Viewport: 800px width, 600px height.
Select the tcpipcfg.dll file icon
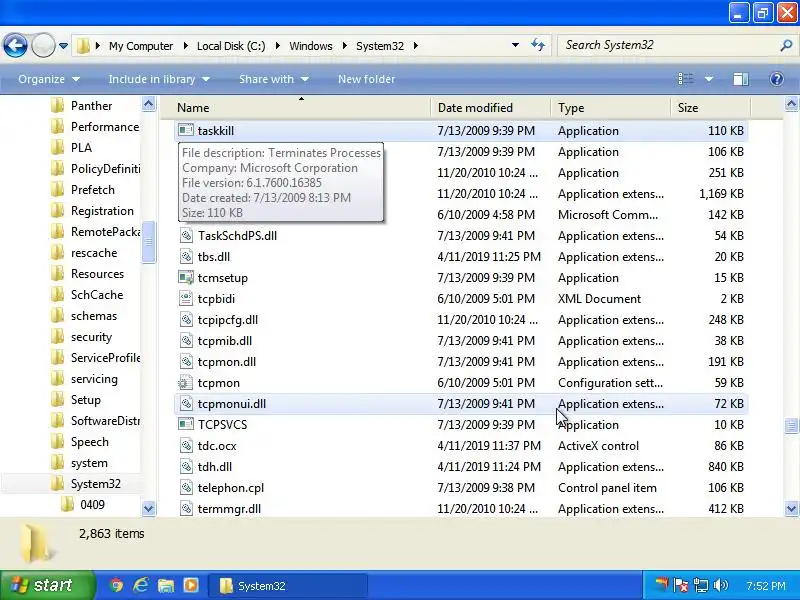186,320
